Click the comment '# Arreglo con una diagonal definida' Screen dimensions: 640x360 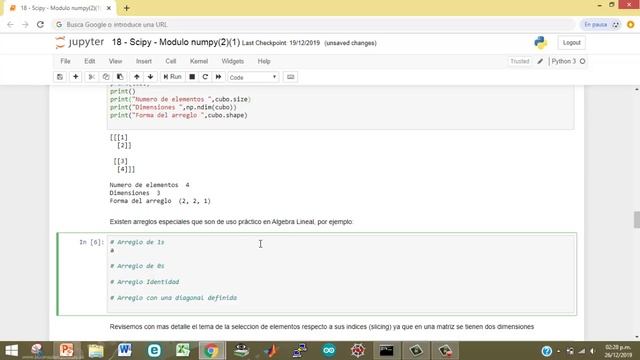[173, 298]
